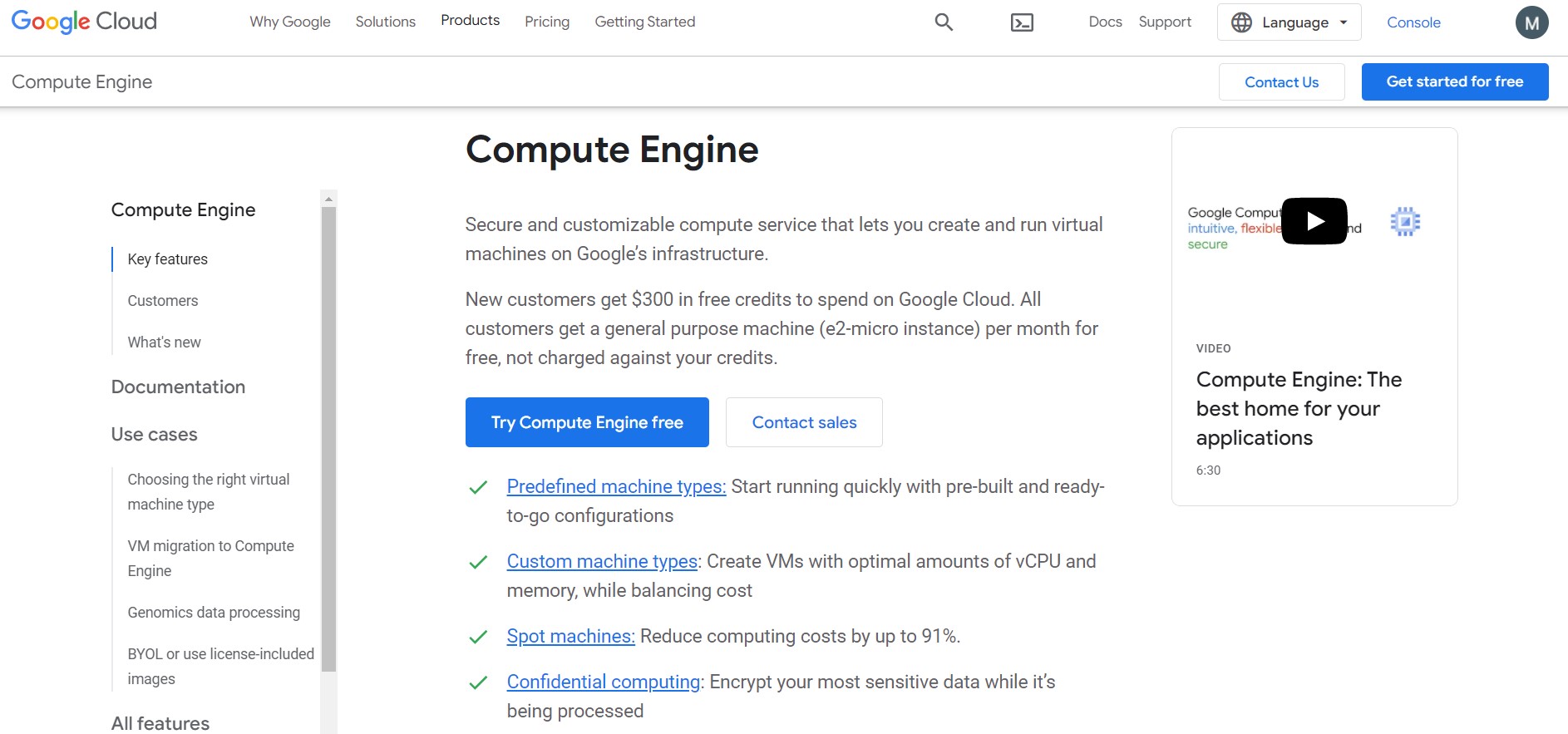This screenshot has width=1568, height=734.
Task: Open the Confidential computing link
Action: 603,682
